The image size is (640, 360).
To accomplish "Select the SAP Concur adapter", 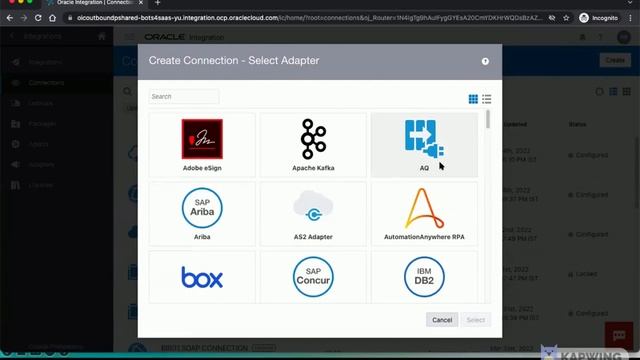I will [x=313, y=277].
